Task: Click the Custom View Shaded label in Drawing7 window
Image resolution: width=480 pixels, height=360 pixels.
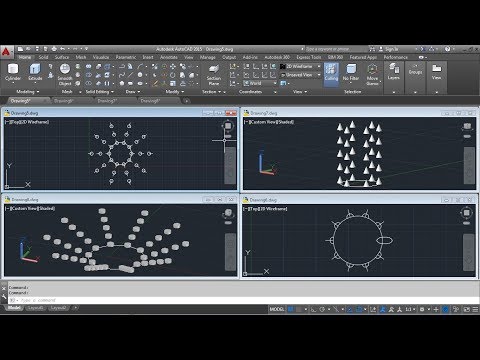Action: (269, 122)
